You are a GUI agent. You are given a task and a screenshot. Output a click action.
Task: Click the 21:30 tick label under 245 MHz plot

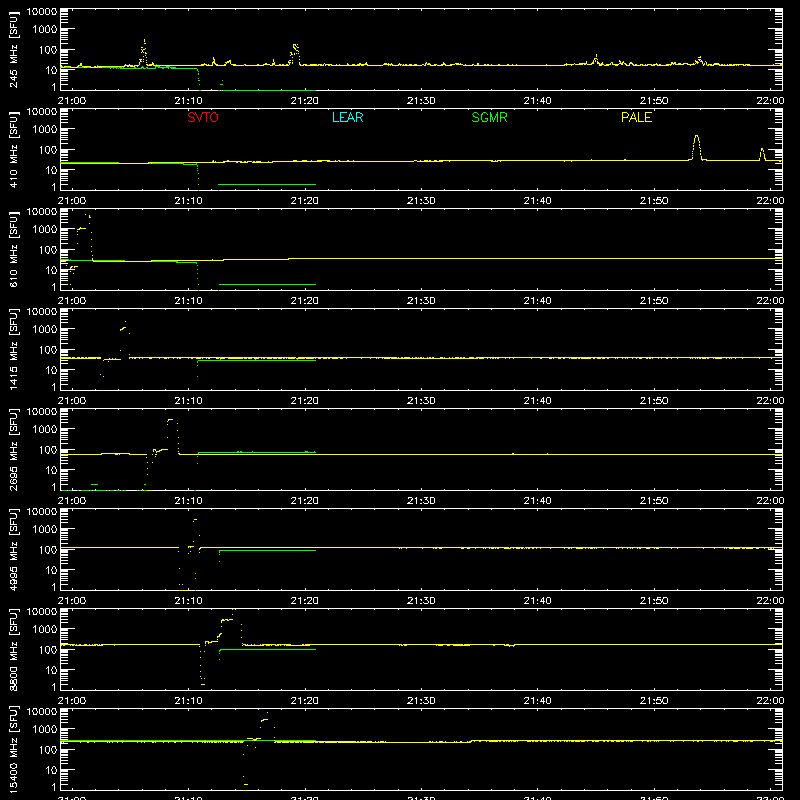pyautogui.click(x=421, y=101)
